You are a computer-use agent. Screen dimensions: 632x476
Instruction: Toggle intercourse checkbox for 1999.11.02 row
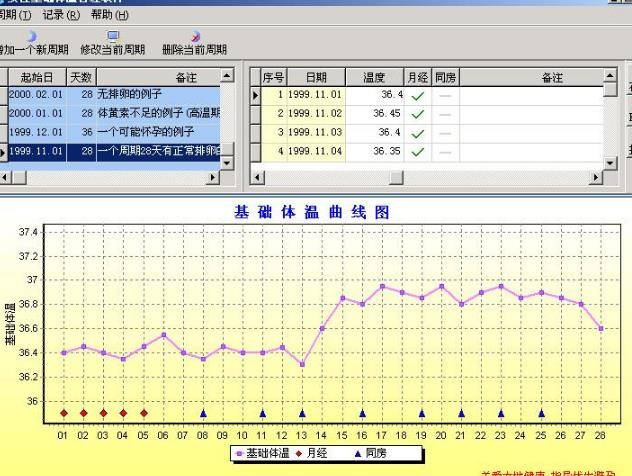point(445,114)
